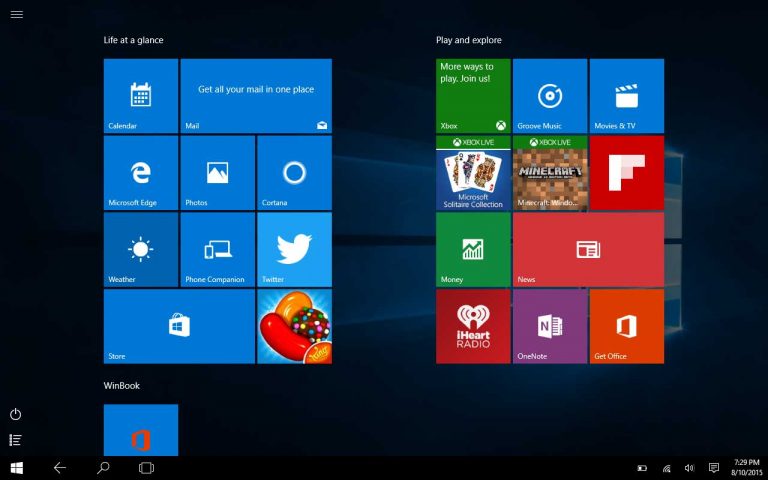Click the taskbar Back arrow
Image resolution: width=768 pixels, height=480 pixels.
pyautogui.click(x=60, y=468)
